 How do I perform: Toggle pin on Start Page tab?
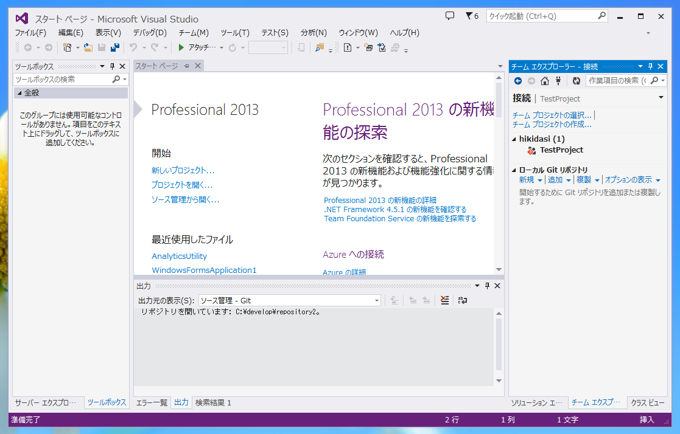(187, 66)
